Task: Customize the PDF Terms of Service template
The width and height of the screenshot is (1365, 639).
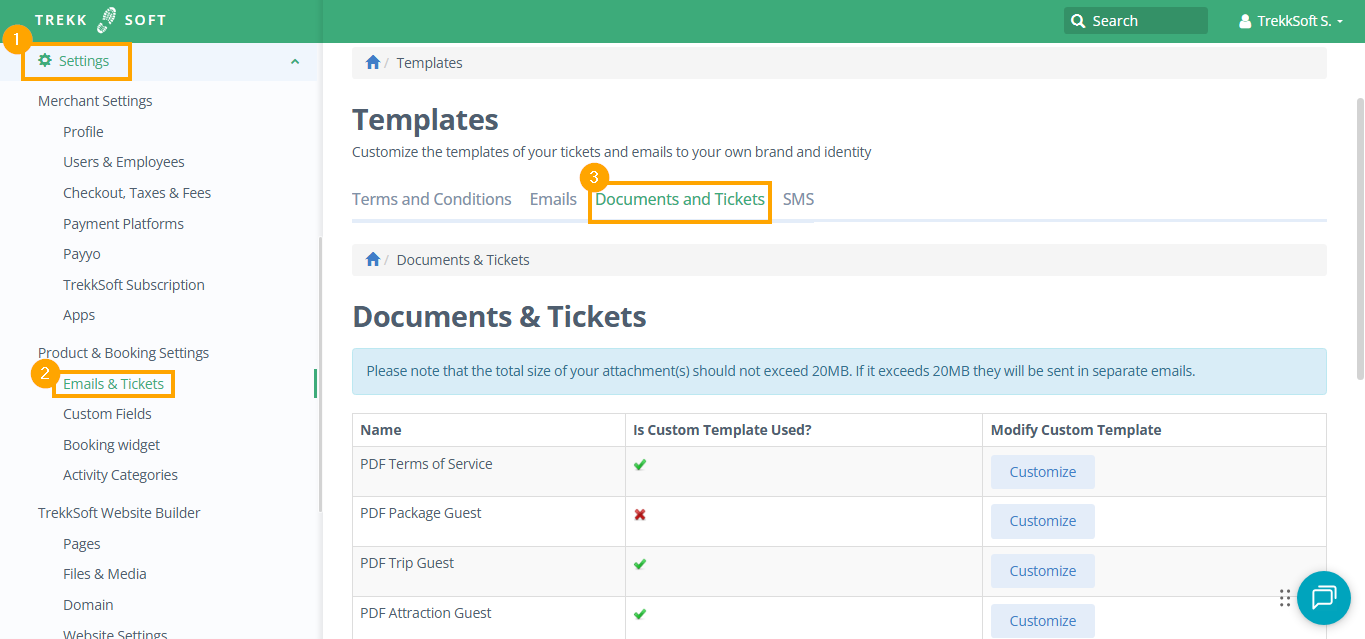Action: point(1042,472)
